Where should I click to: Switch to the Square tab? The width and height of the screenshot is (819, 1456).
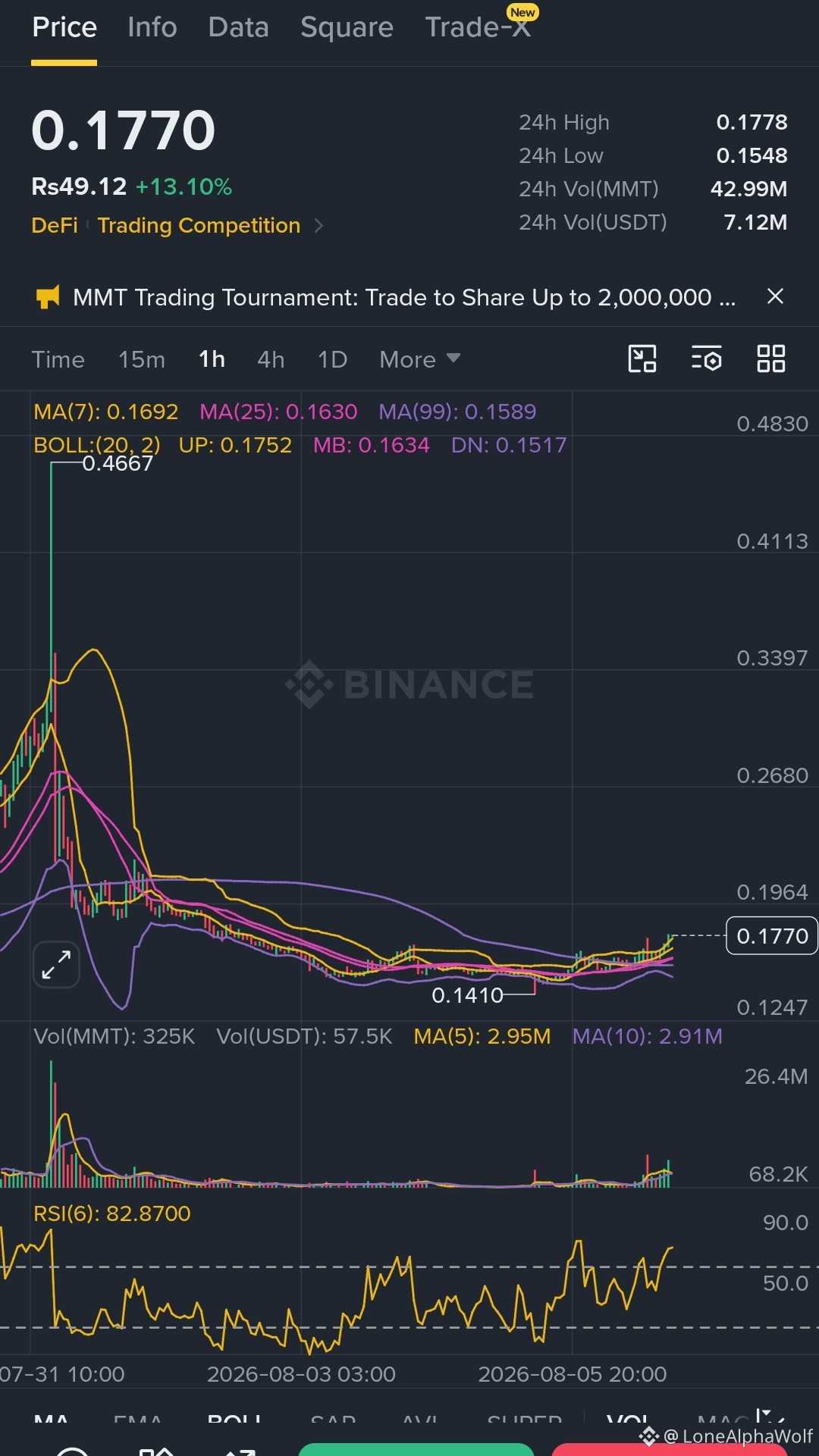(347, 27)
